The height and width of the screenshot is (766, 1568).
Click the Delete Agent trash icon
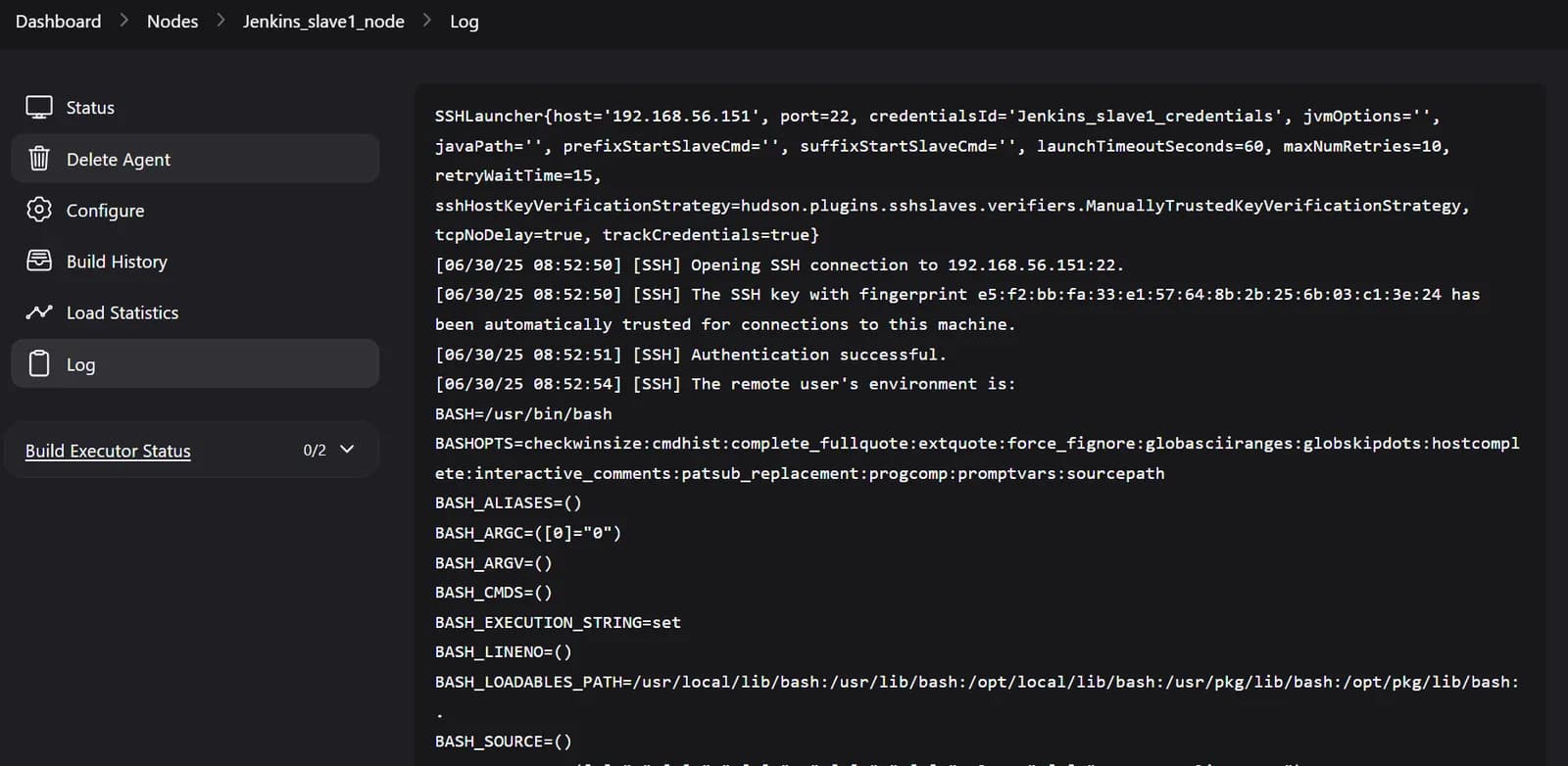tap(39, 159)
